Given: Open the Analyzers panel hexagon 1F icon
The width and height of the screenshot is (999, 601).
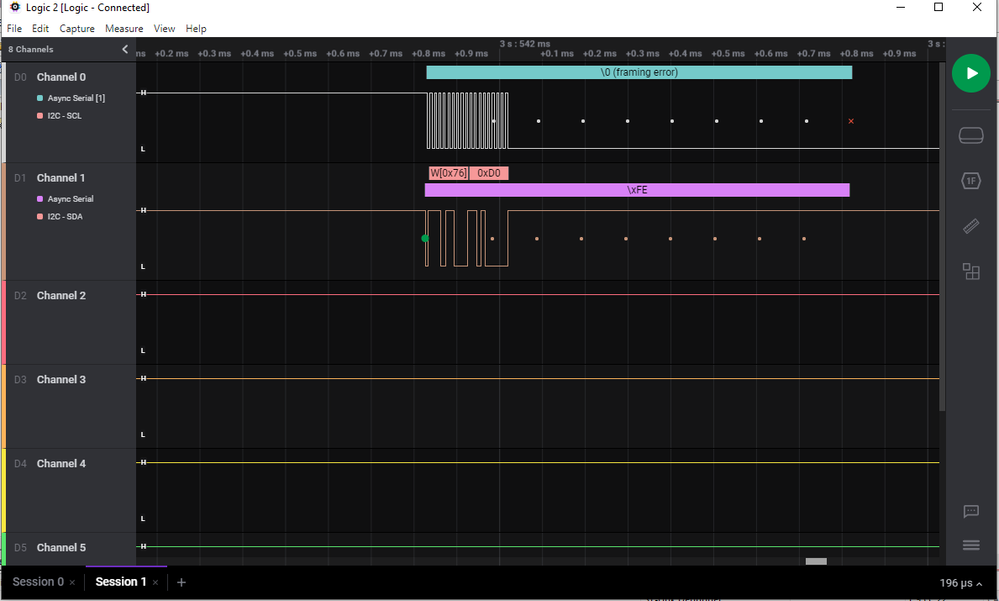Looking at the screenshot, I should pos(971,181).
